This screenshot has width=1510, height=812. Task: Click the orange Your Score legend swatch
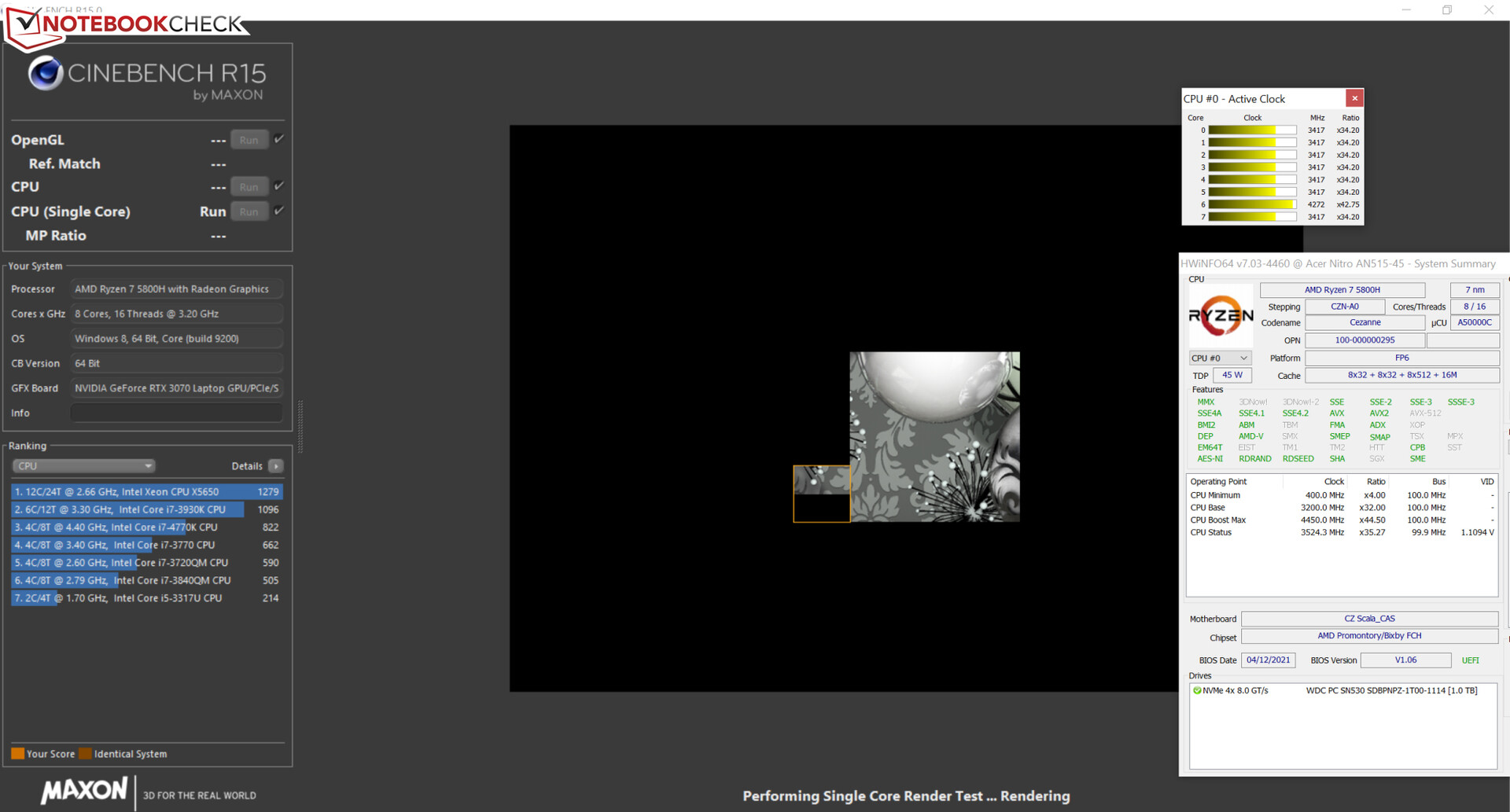(17, 754)
